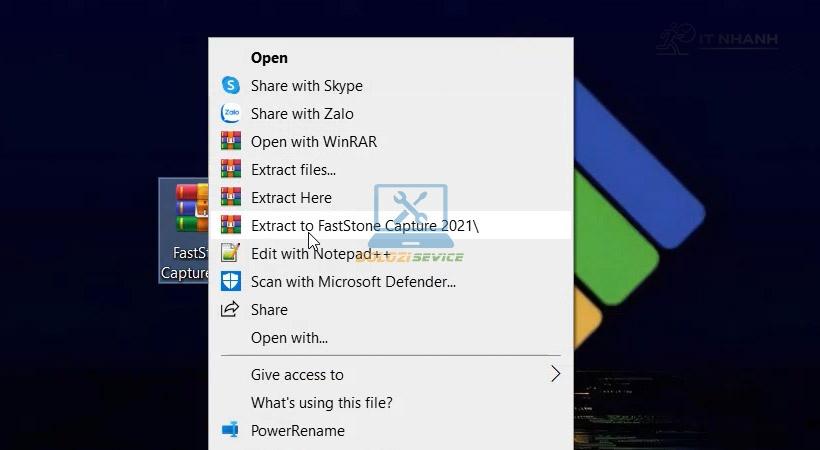The height and width of the screenshot is (450, 820).
Task: Expand the Give access to submenu arrow
Action: click(555, 375)
